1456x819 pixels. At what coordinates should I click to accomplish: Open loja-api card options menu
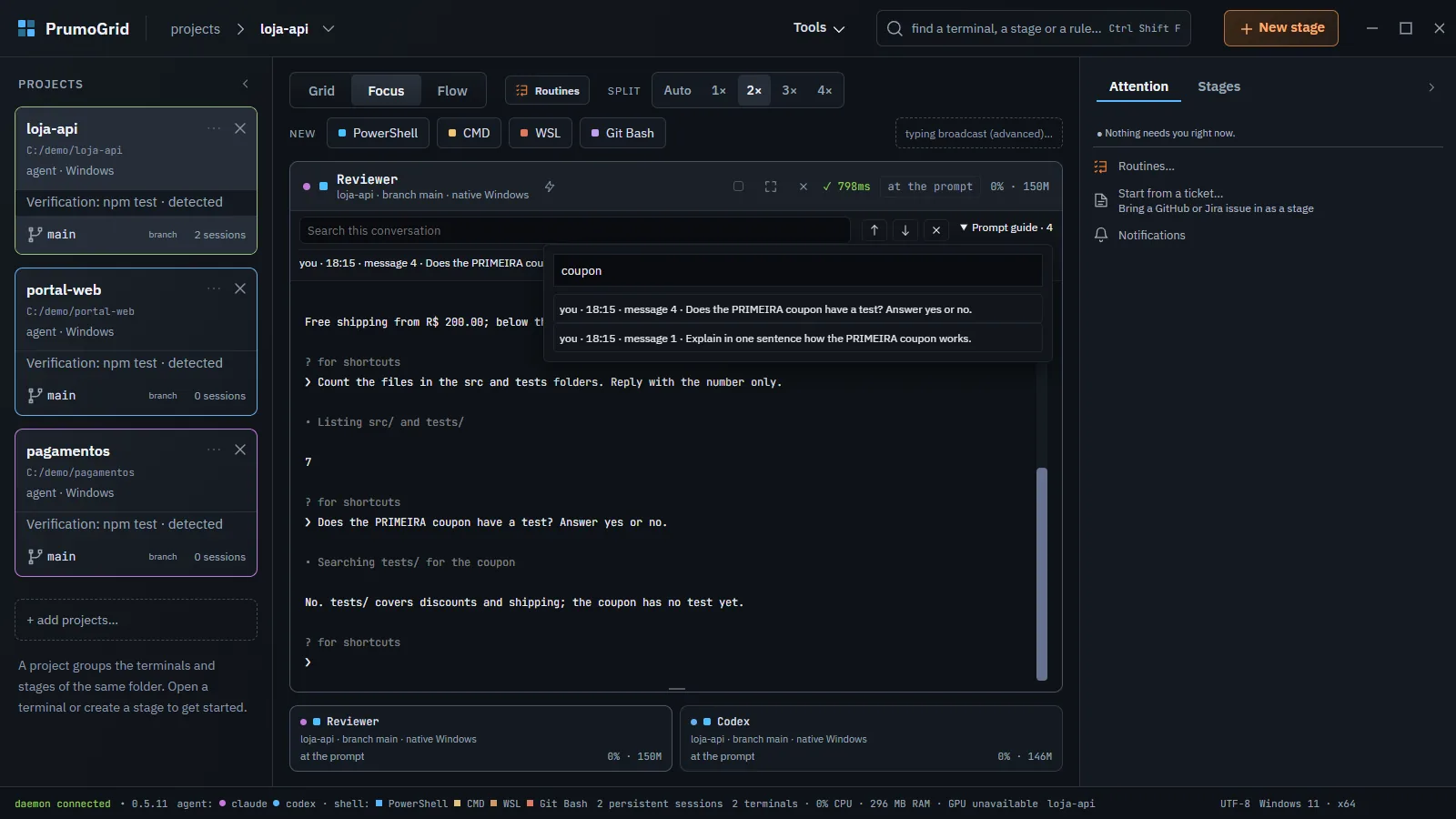214,128
